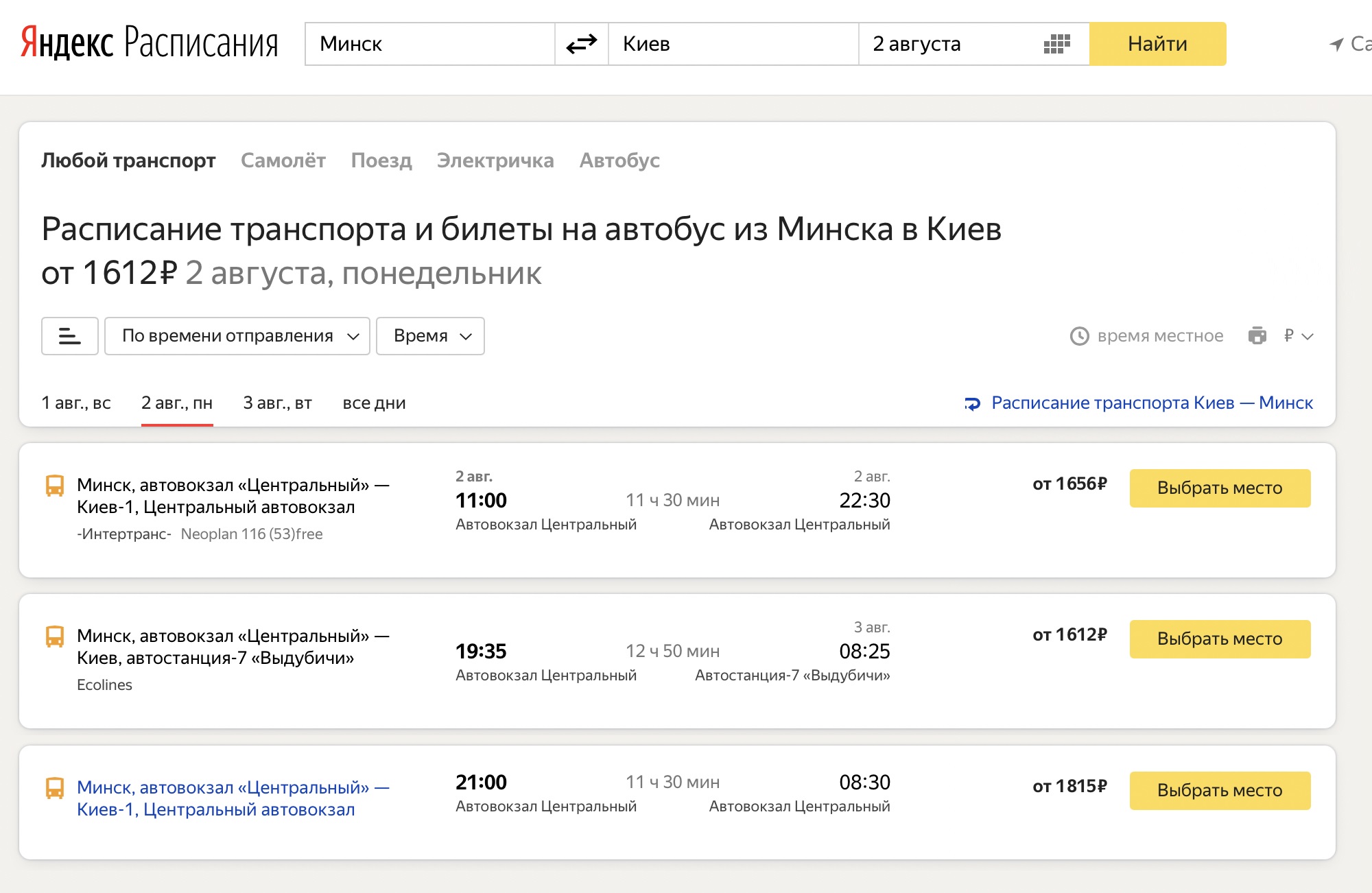Open the filter list icon button
This screenshot has width=1372, height=893.
pos(70,336)
